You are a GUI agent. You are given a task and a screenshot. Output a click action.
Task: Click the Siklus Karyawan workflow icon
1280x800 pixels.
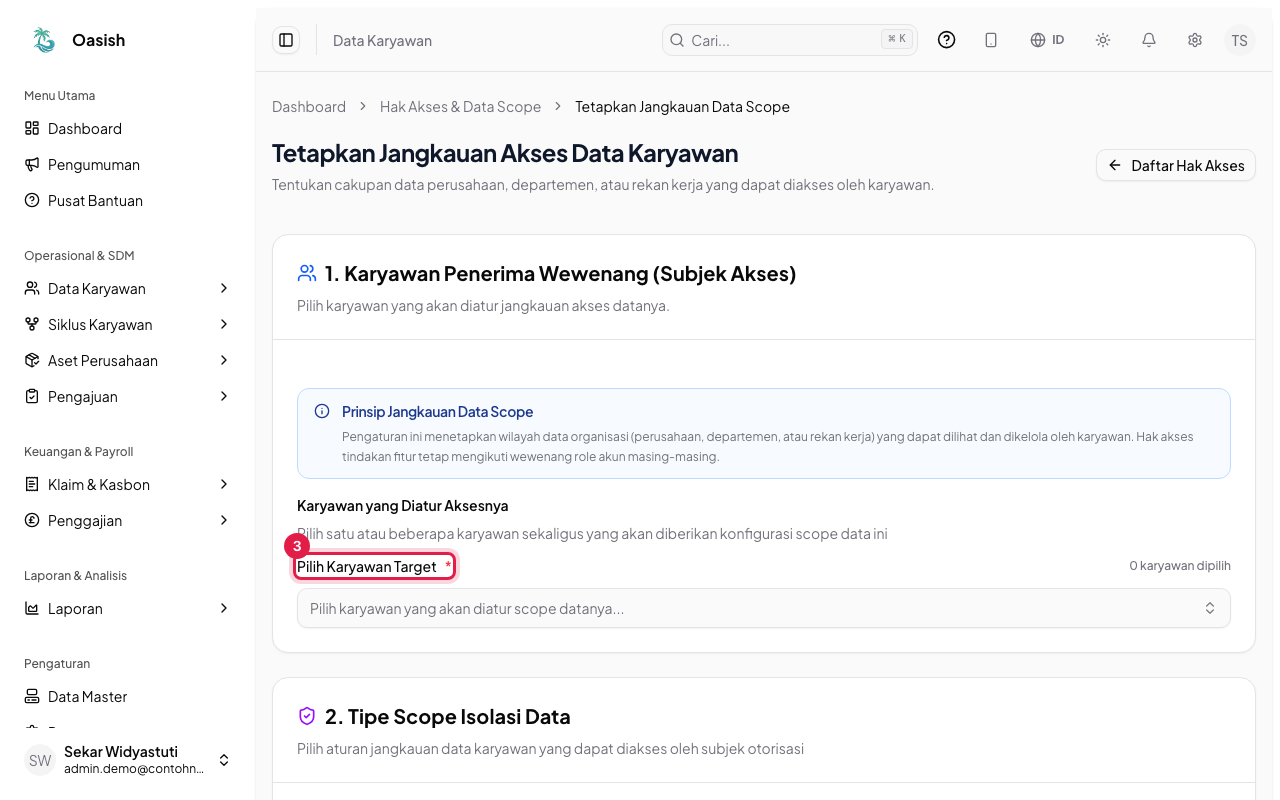point(32,324)
